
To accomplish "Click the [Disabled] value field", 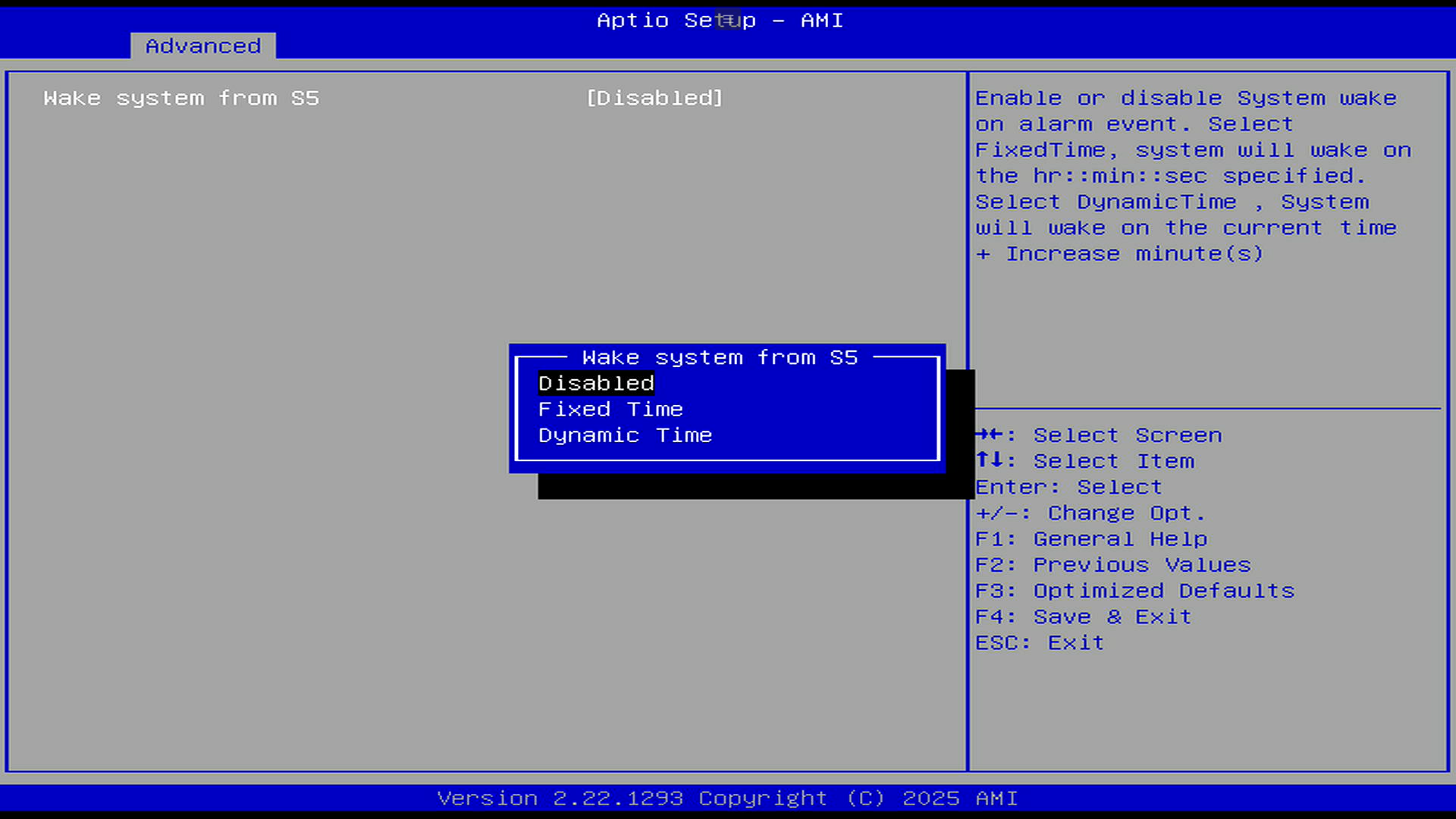I will tap(654, 99).
